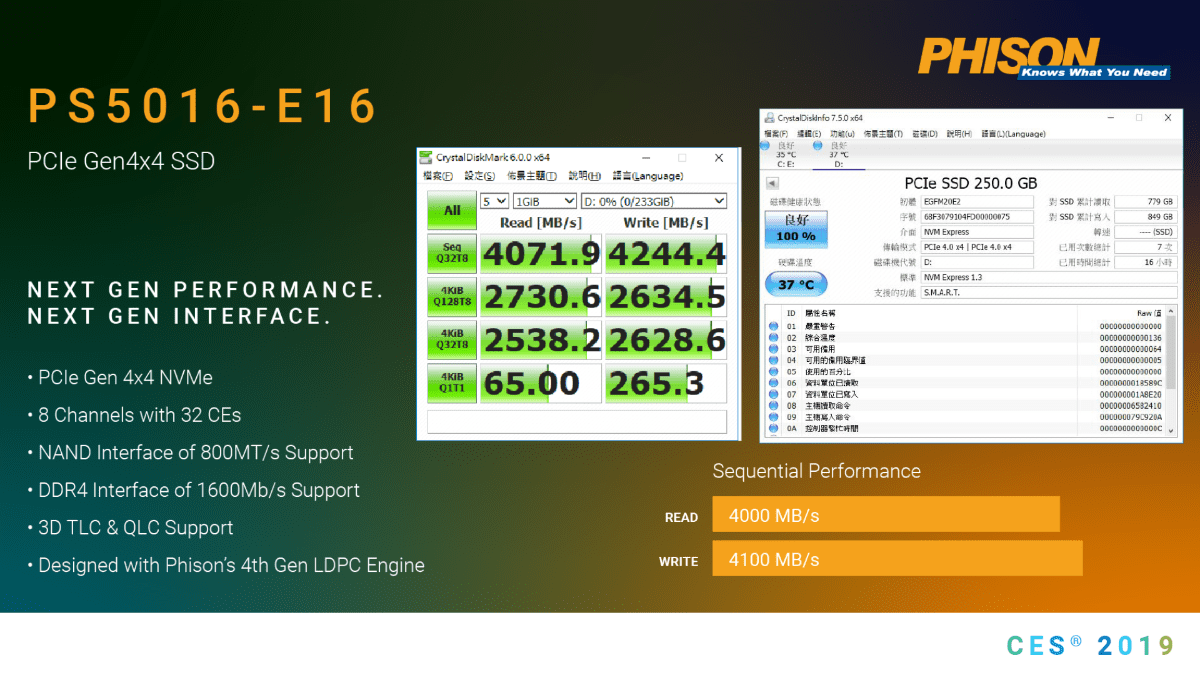
Task: Select the D: drive 37 °C status orb
Action: [x=817, y=146]
